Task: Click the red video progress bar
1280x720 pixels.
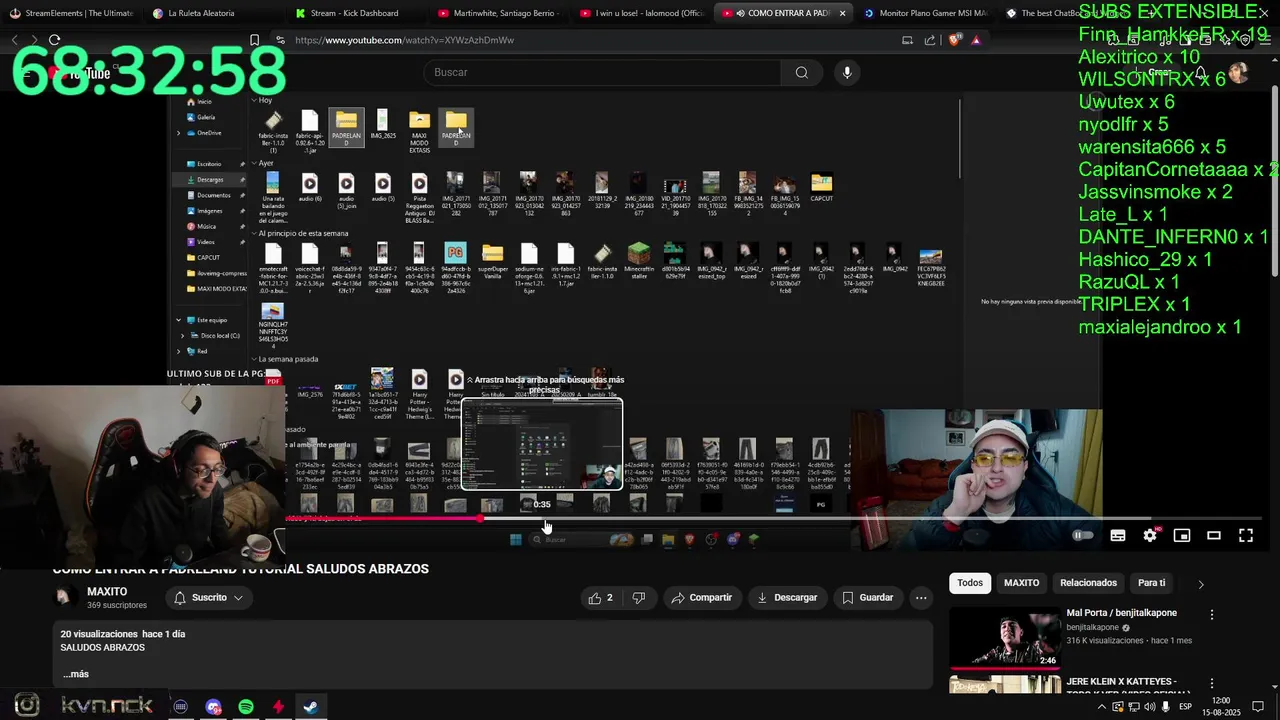Action: [384, 518]
